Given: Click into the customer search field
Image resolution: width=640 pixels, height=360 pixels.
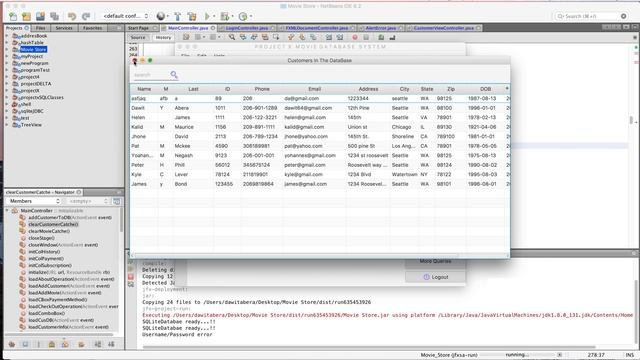Looking at the screenshot, I should [x=151, y=75].
